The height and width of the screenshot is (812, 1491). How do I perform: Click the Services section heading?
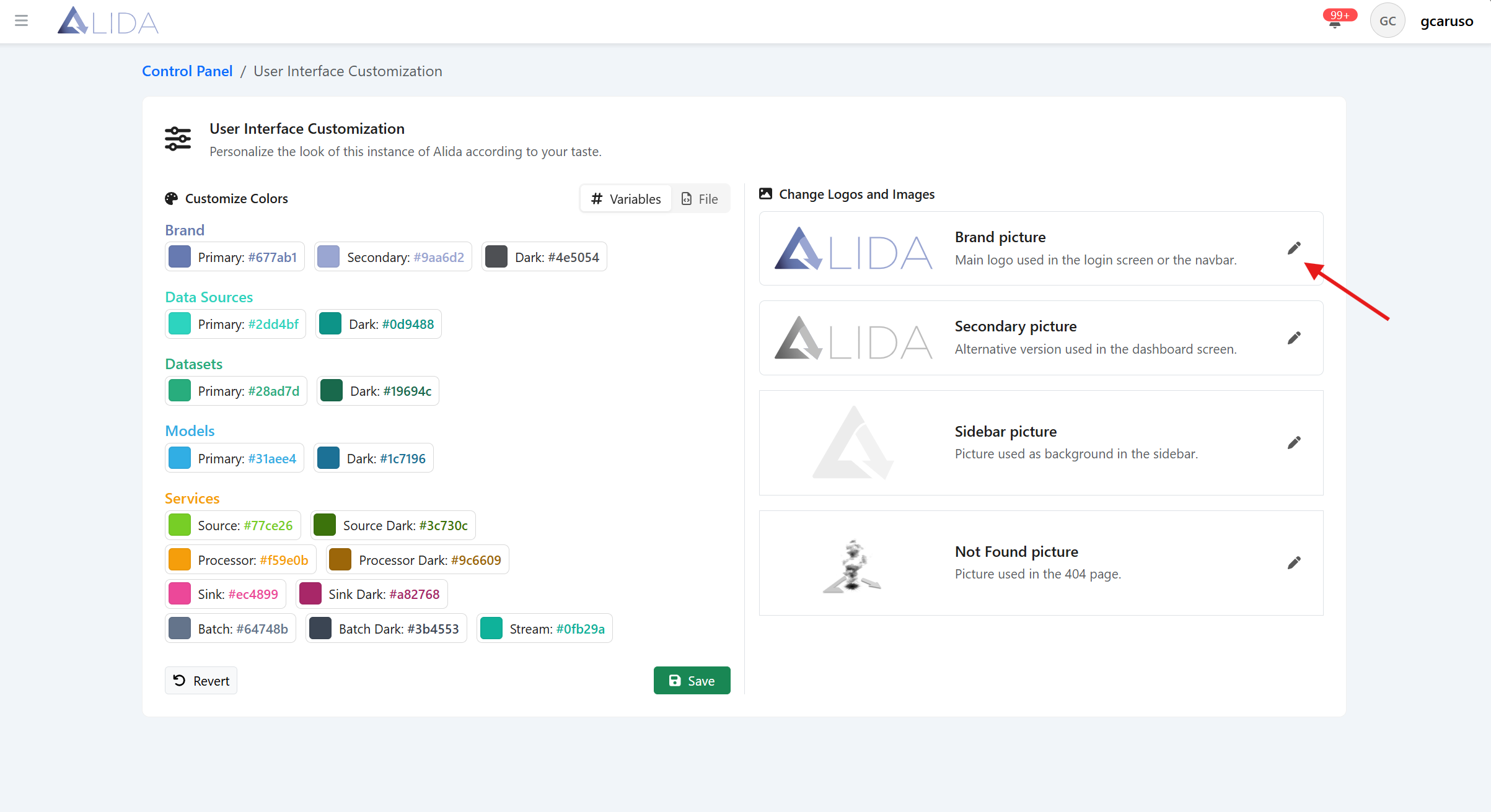pyautogui.click(x=192, y=499)
